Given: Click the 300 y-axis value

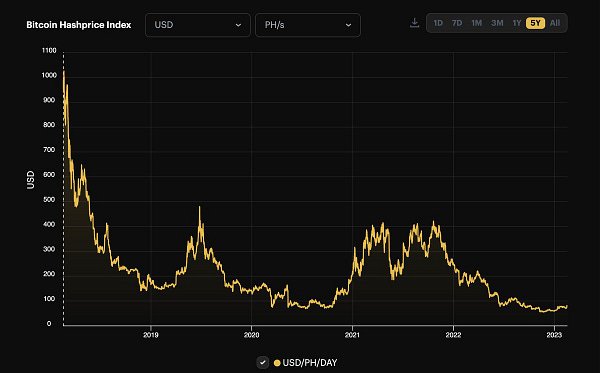Looking at the screenshot, I should pyautogui.click(x=49, y=249).
